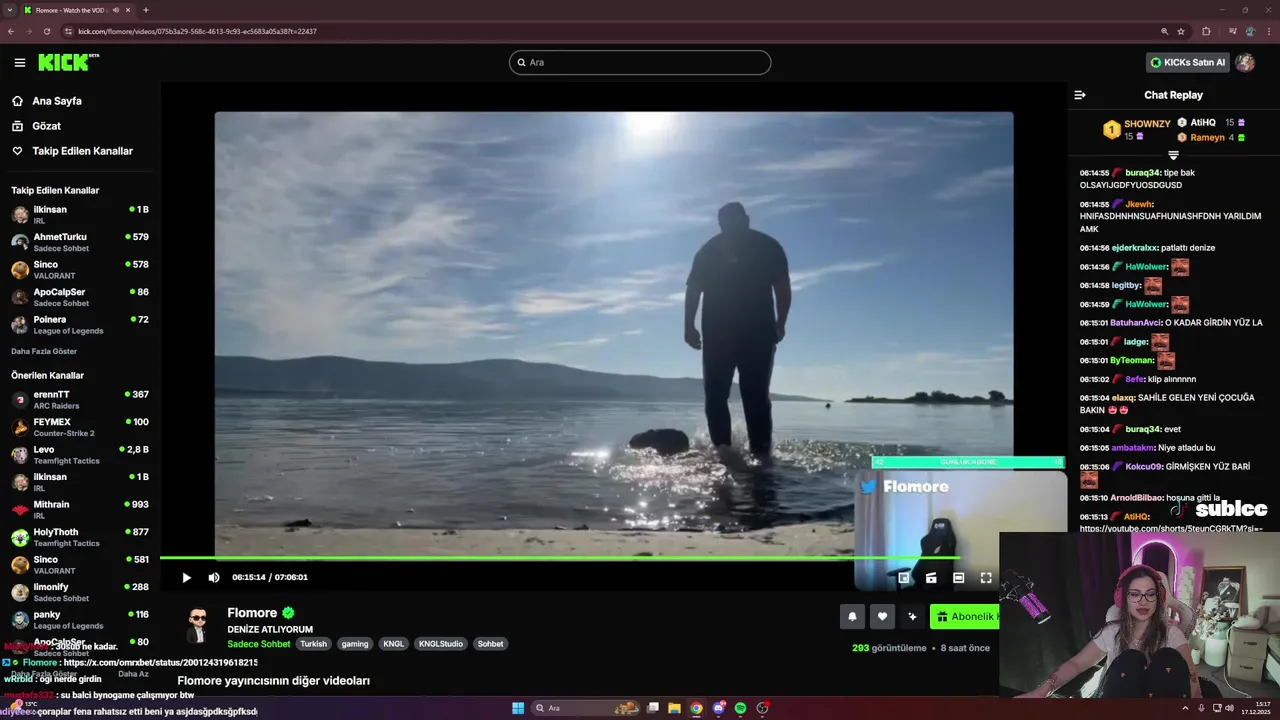Create a clip with clapperboard icon
The width and height of the screenshot is (1280, 720).
(931, 577)
